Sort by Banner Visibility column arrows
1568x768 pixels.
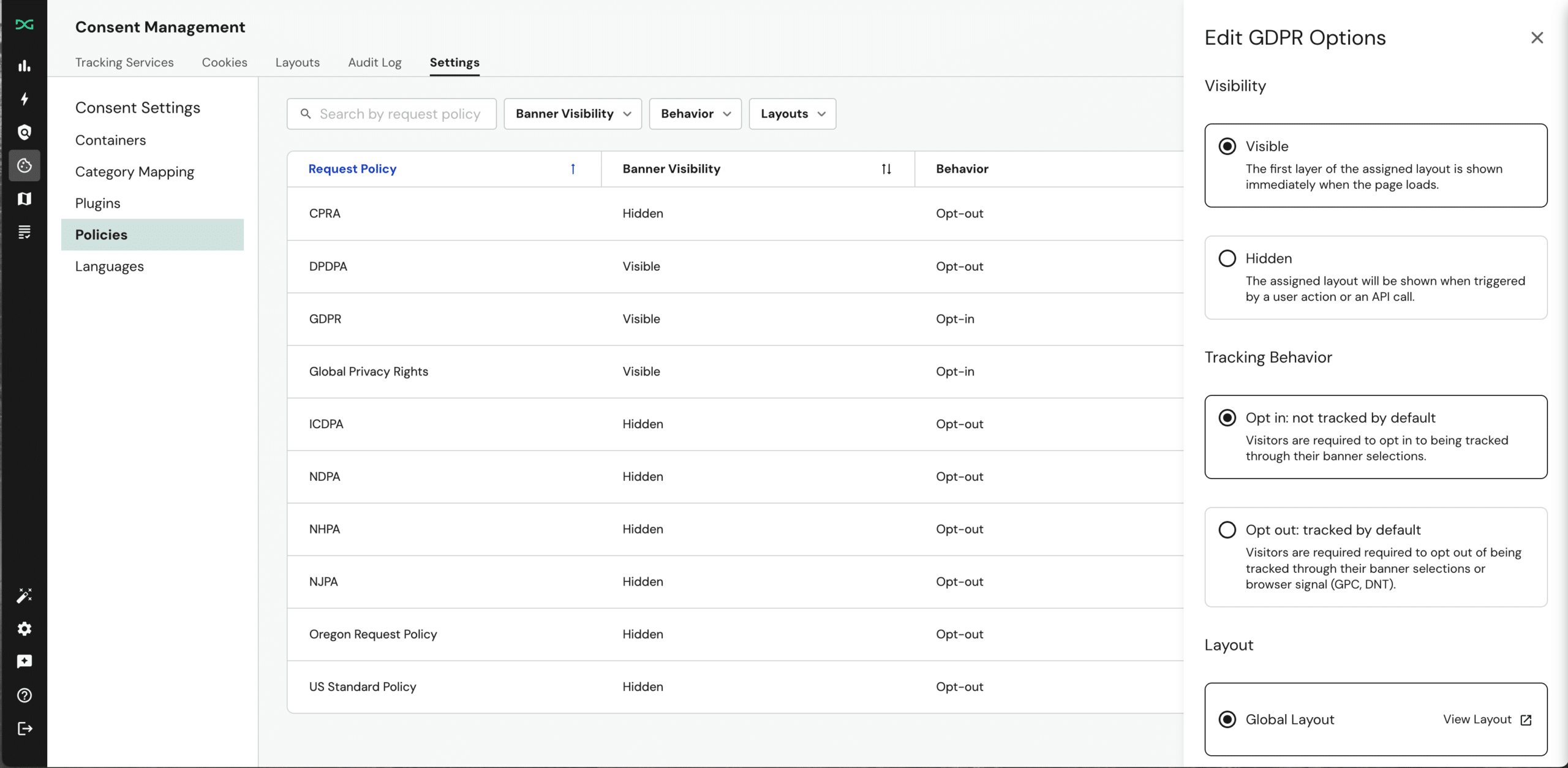pyautogui.click(x=886, y=169)
